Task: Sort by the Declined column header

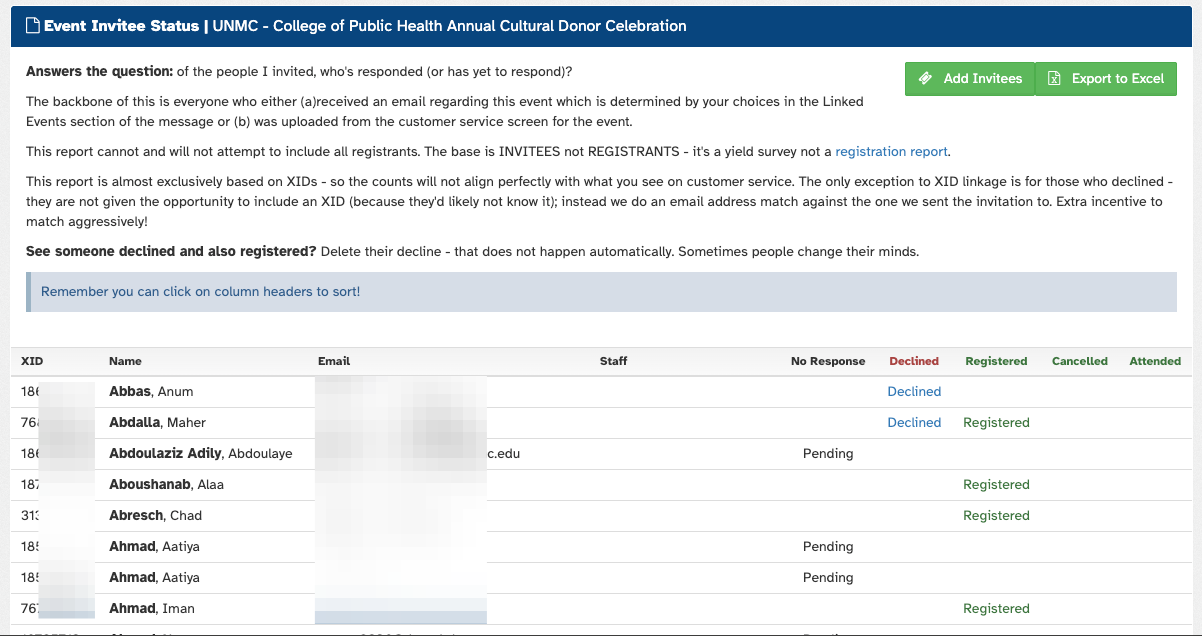Action: click(914, 361)
